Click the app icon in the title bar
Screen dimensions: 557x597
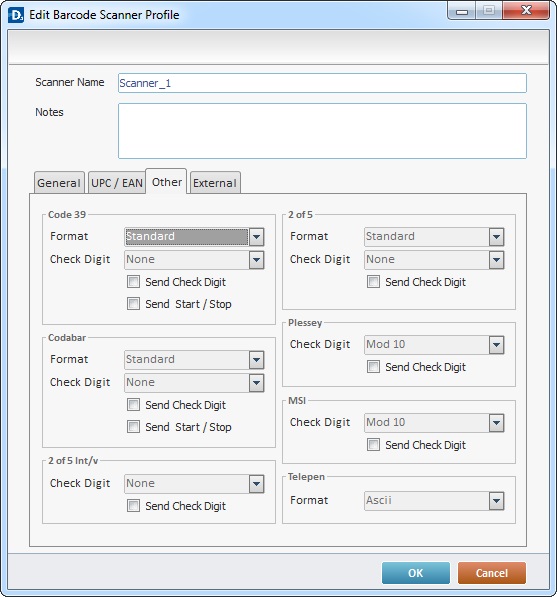click(16, 15)
